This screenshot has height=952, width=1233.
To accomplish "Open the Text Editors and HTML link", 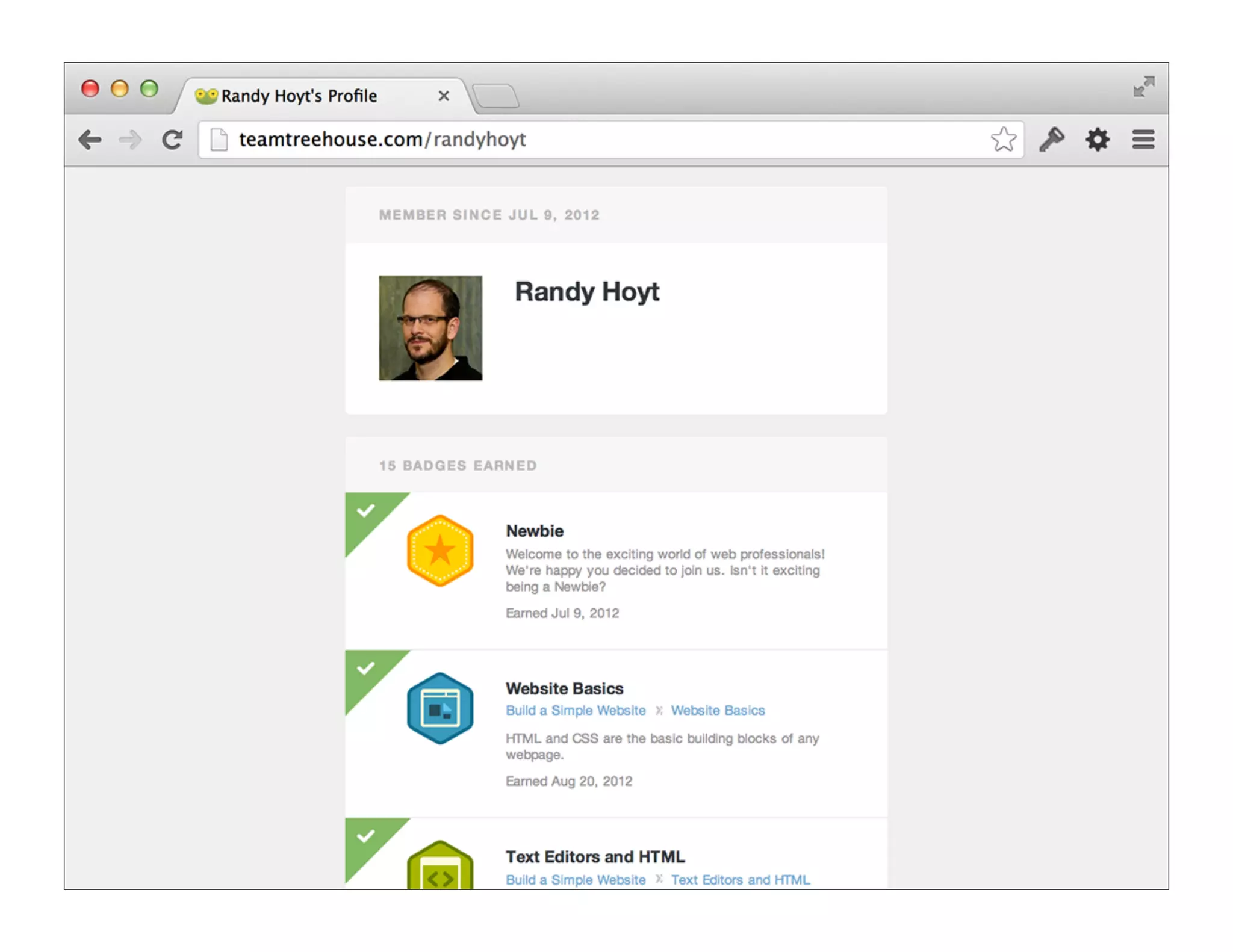I will click(740, 880).
